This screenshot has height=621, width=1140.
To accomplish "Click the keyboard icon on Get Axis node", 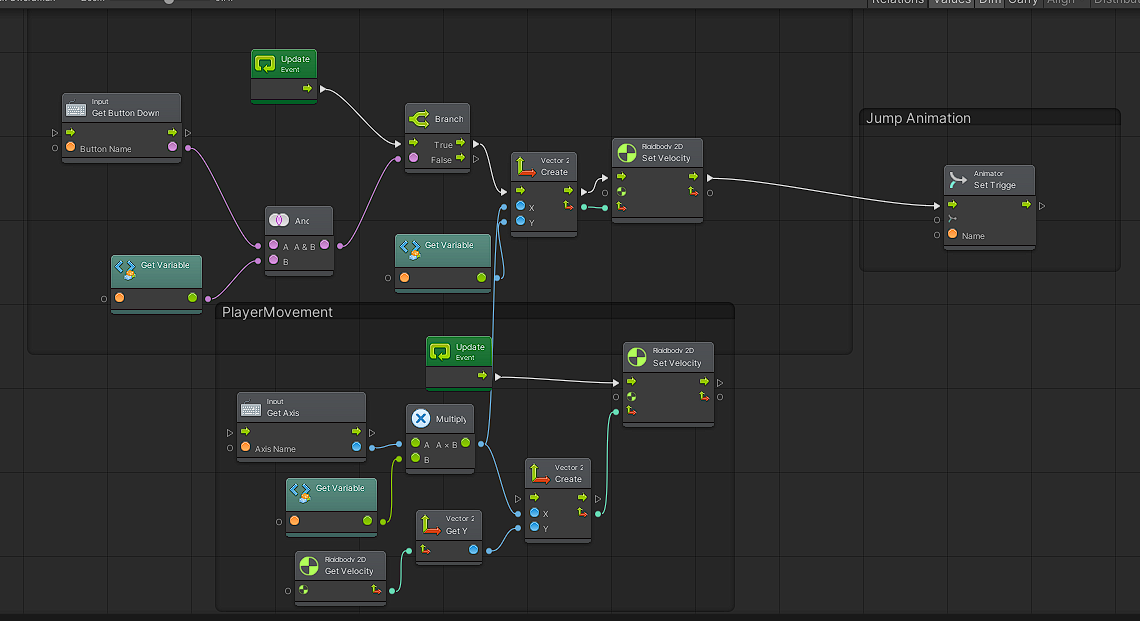I will 251,408.
